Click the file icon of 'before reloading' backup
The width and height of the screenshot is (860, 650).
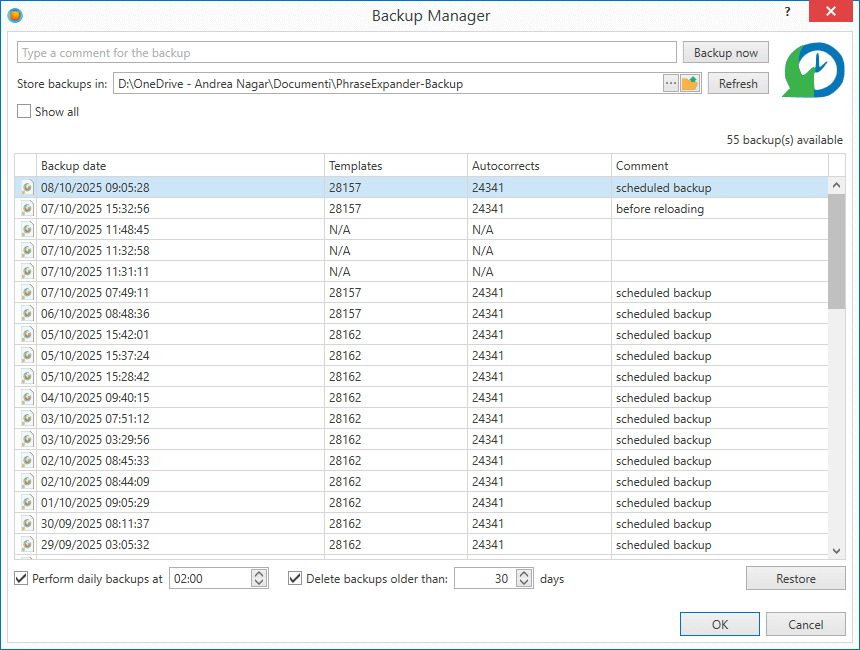coord(27,209)
